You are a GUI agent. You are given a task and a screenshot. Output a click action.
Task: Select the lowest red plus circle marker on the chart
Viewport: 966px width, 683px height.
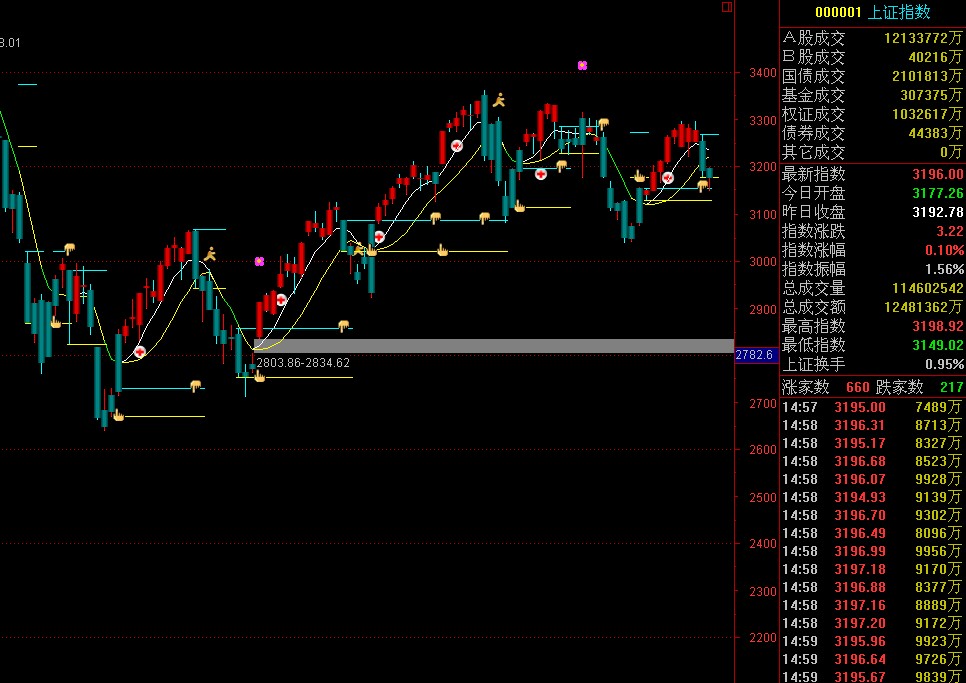pos(140,352)
